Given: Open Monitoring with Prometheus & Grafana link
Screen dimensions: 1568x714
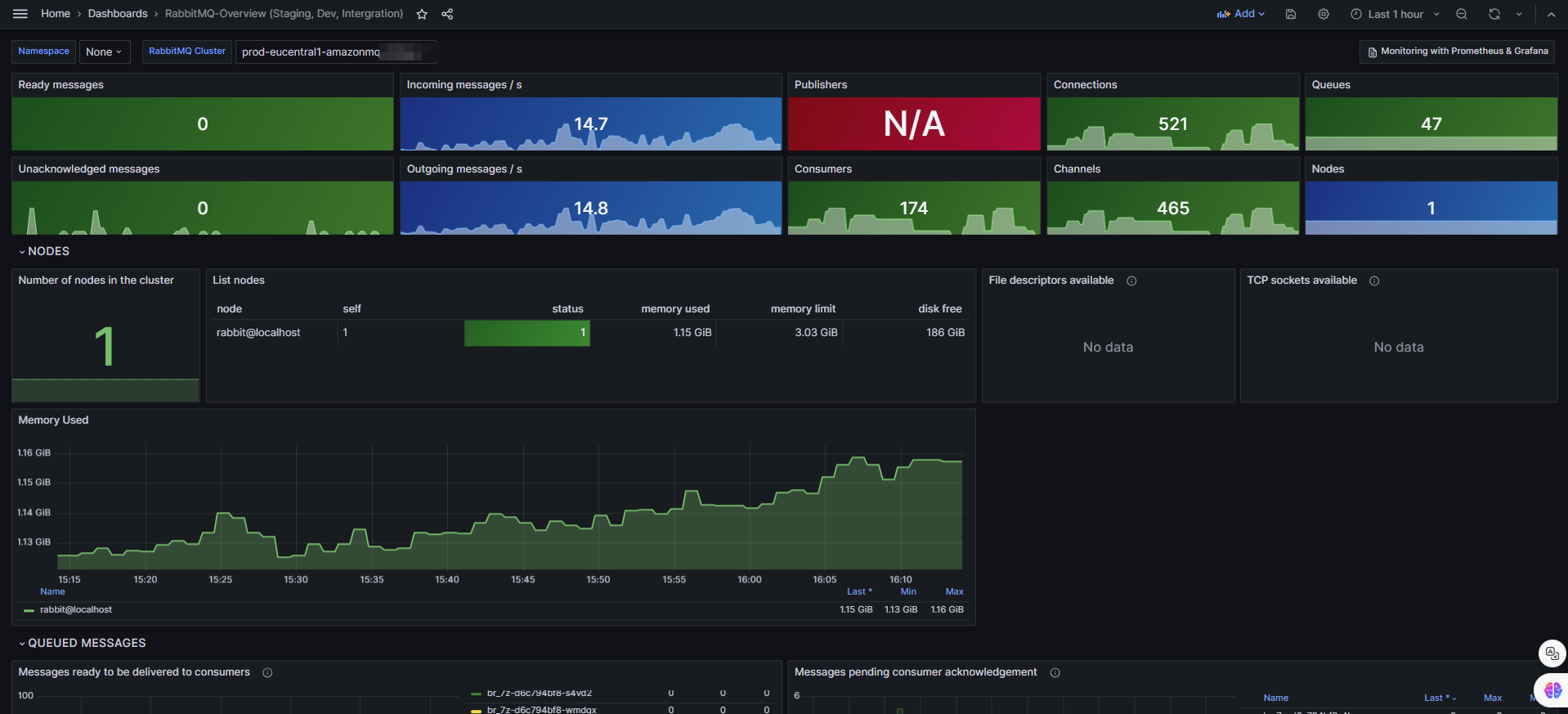Looking at the screenshot, I should 1457,52.
